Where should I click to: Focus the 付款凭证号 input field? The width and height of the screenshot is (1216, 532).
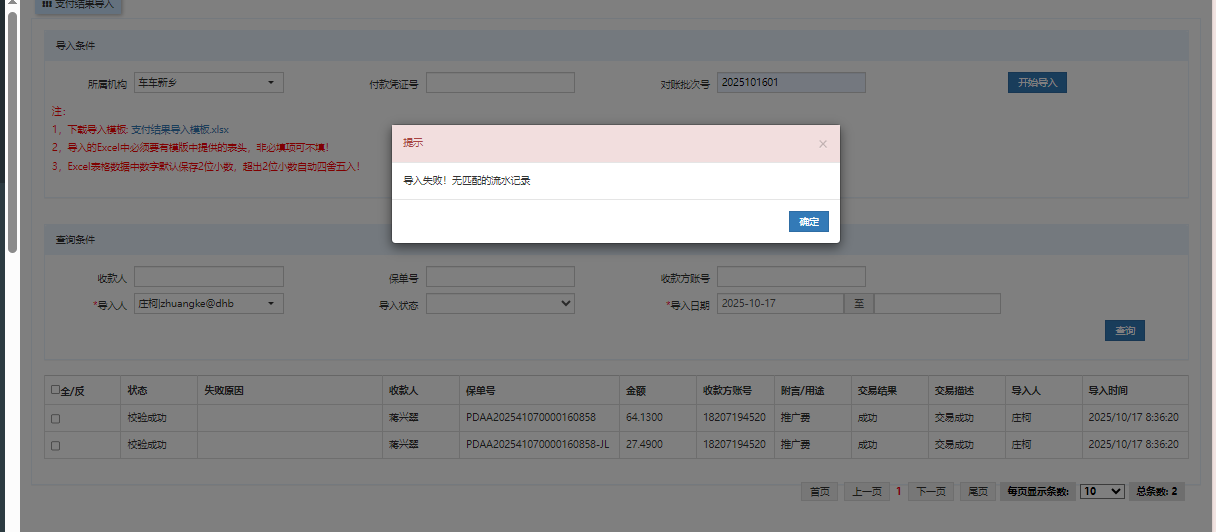click(500, 82)
